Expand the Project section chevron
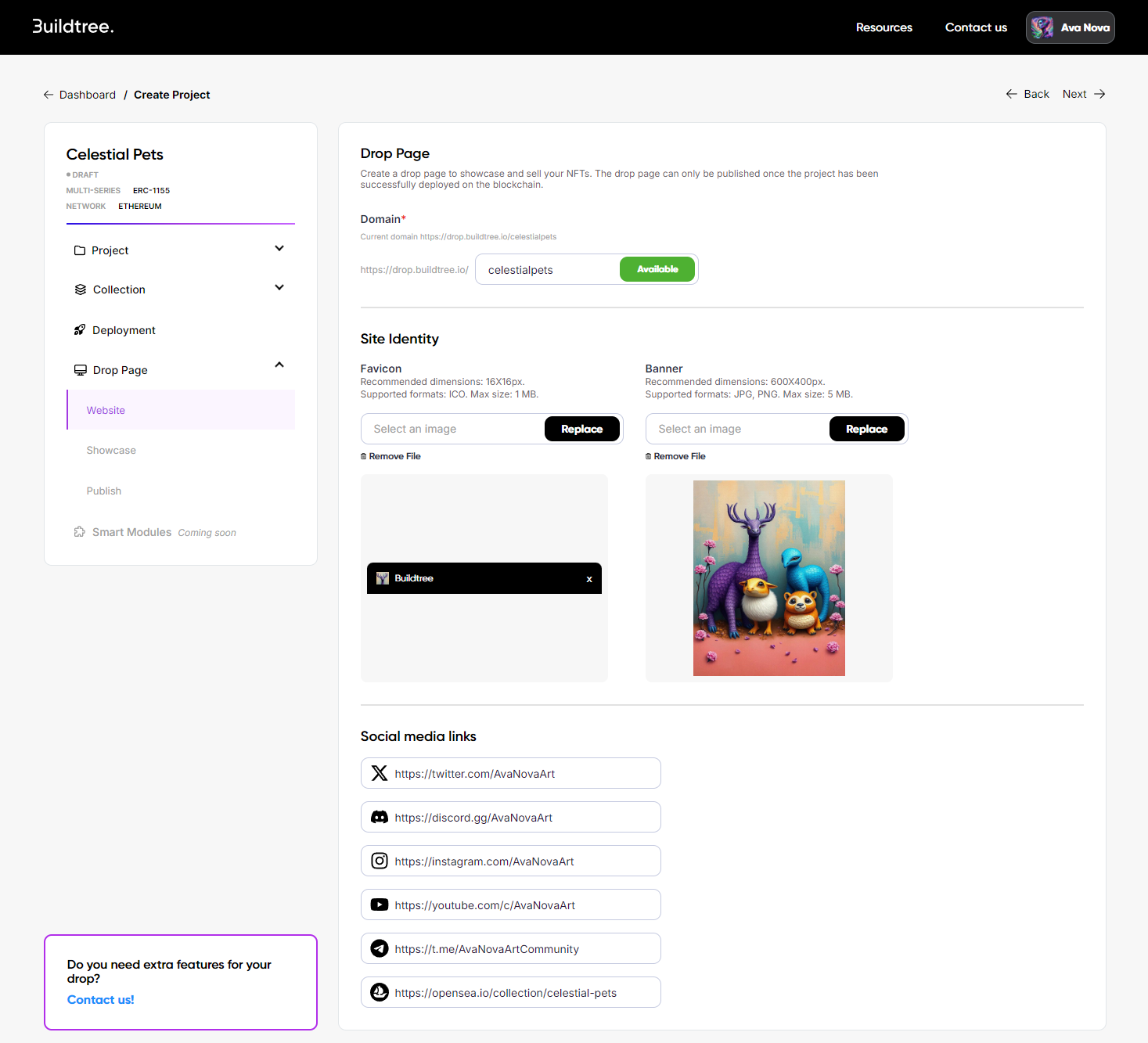This screenshot has height=1043, width=1148. tap(279, 249)
